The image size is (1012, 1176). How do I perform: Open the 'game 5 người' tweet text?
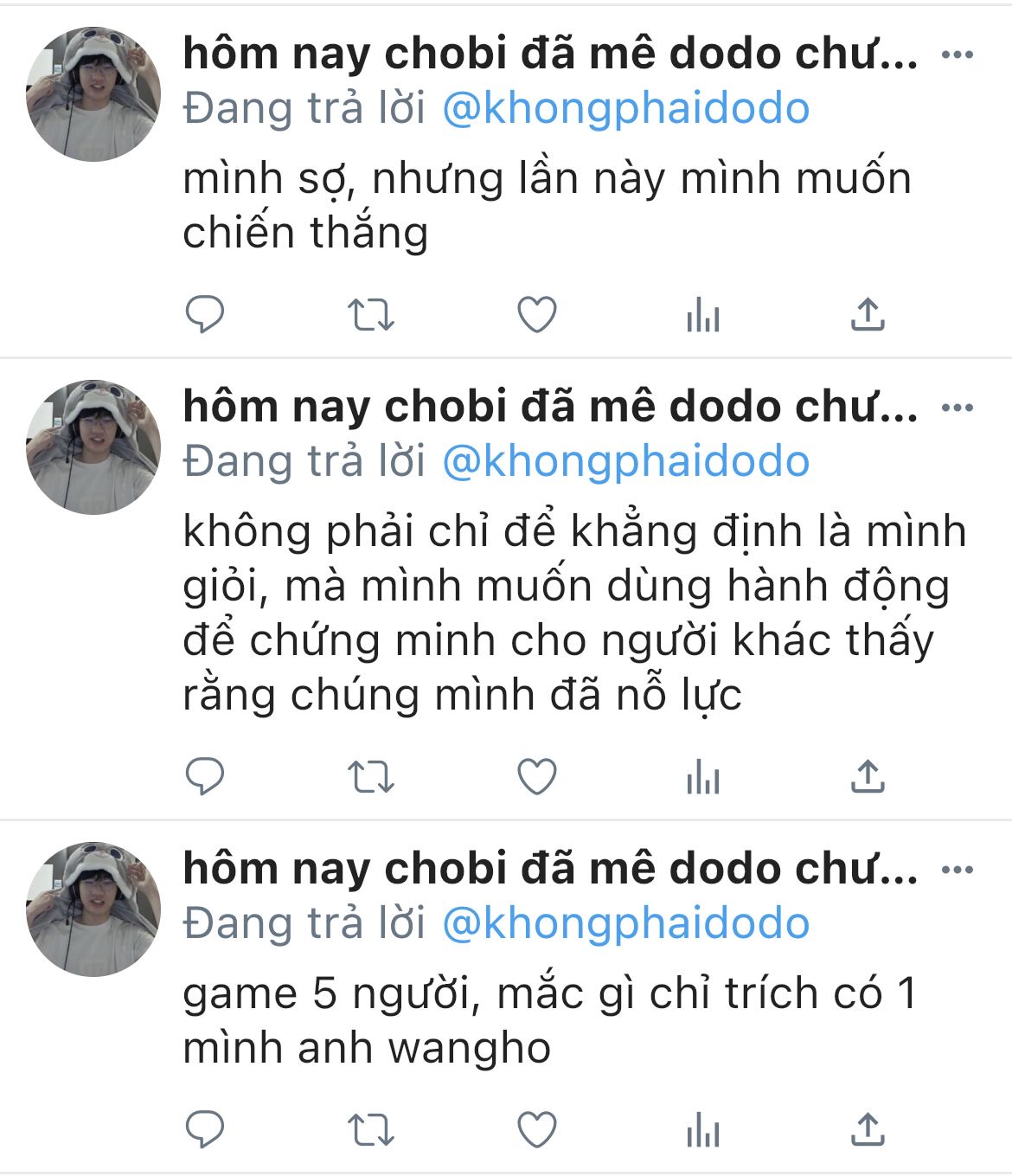pyautogui.click(x=550, y=1020)
